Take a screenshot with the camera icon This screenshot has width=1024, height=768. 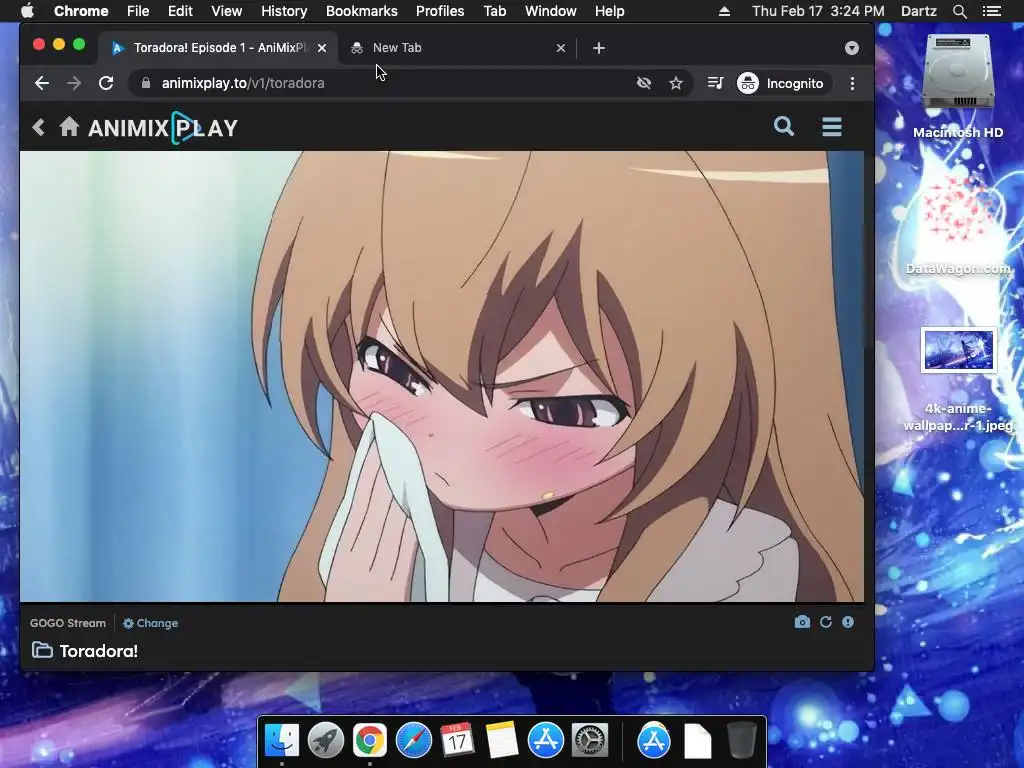click(x=802, y=622)
